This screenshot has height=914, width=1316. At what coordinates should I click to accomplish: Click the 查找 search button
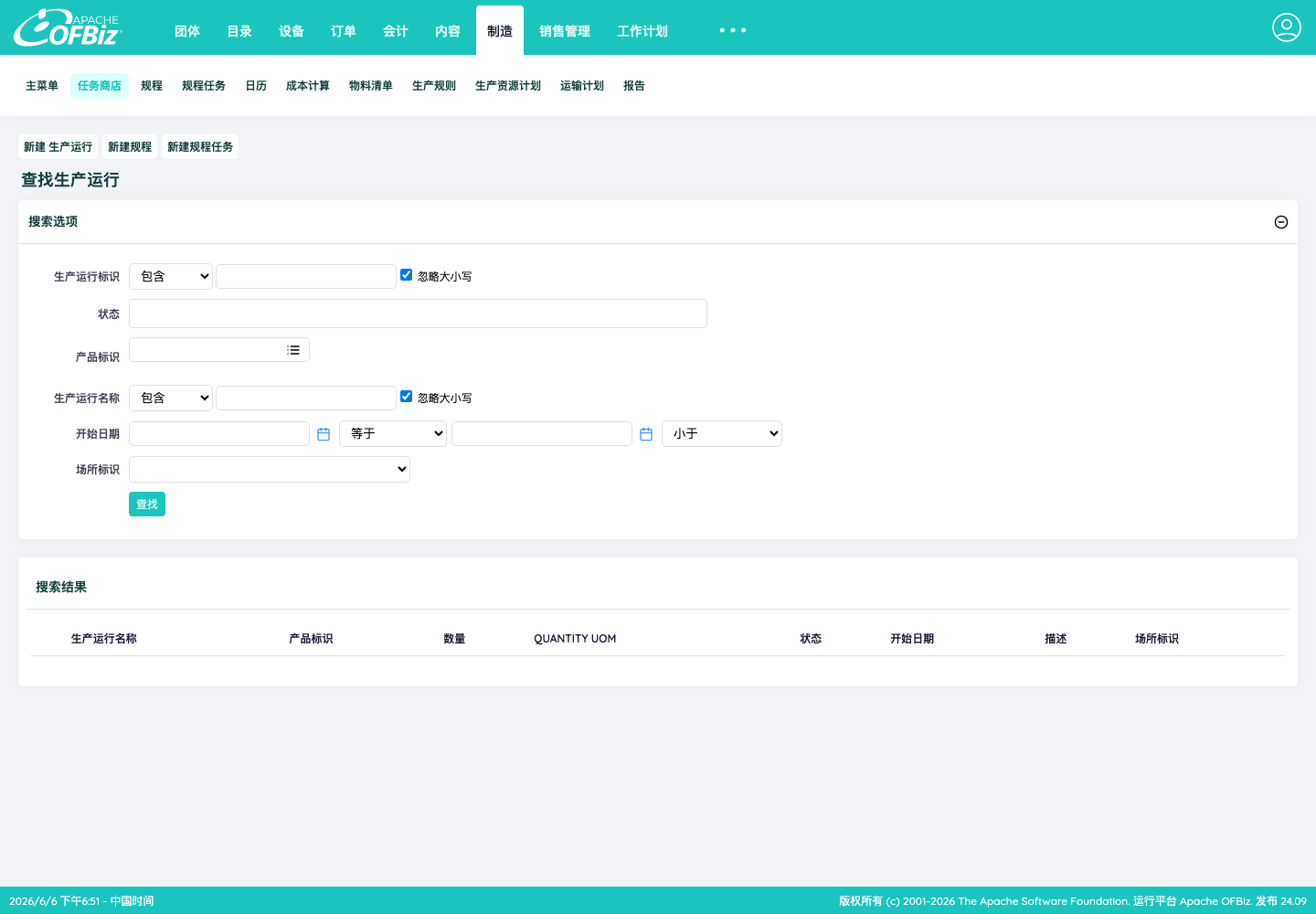(x=147, y=505)
